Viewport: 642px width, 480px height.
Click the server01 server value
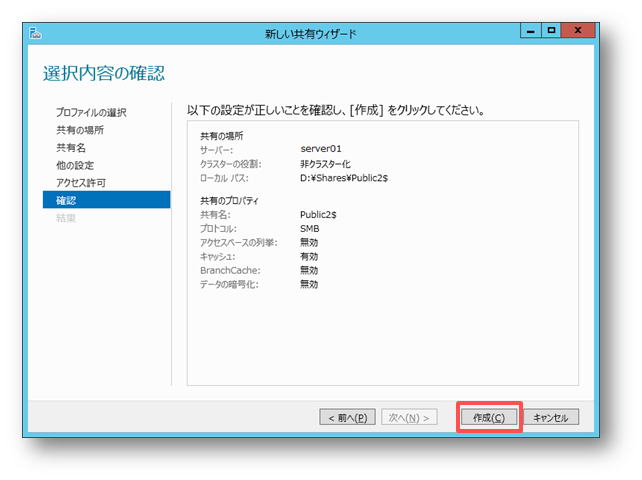(x=321, y=149)
